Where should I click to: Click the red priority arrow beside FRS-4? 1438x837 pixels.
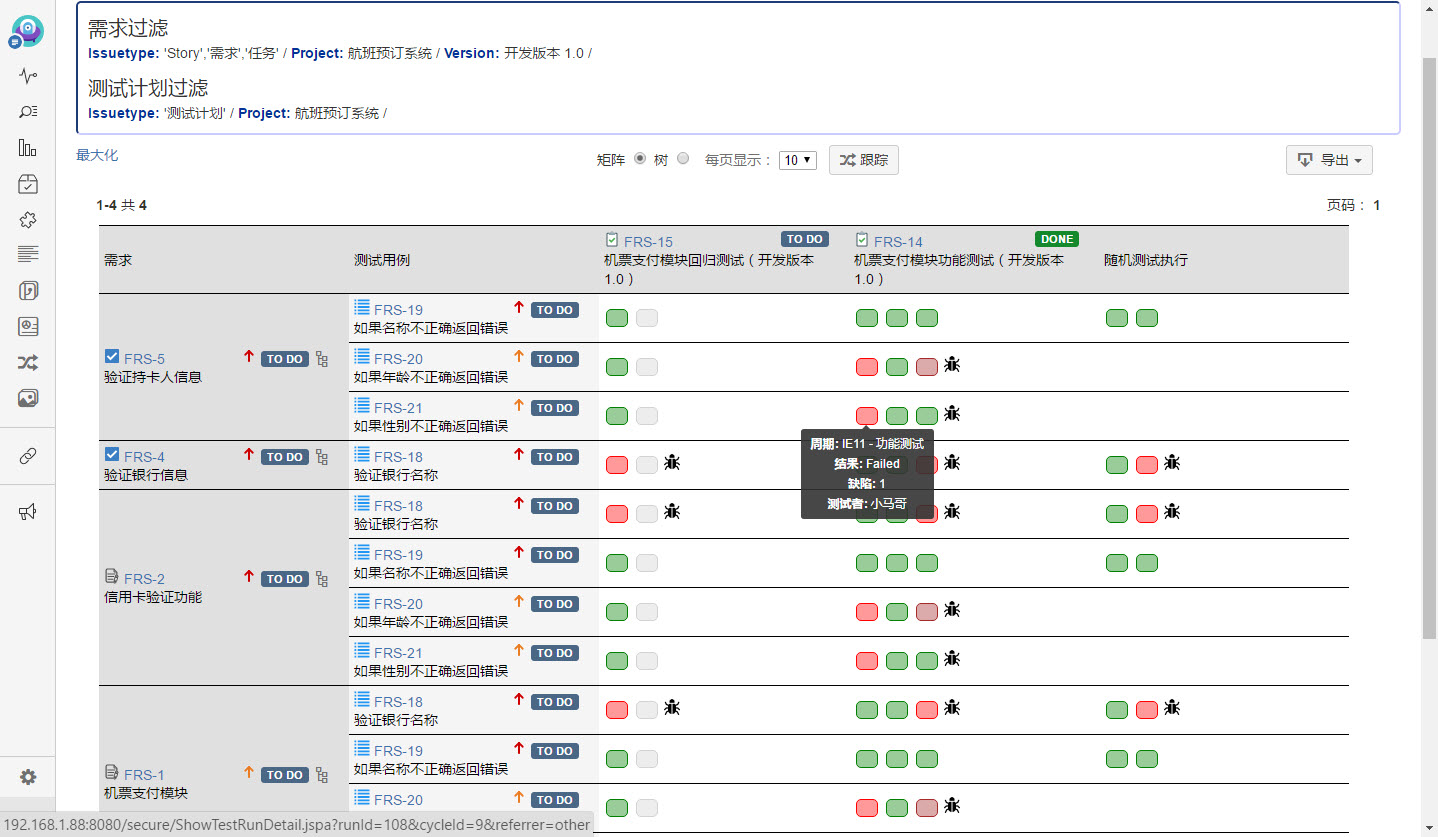[249, 455]
